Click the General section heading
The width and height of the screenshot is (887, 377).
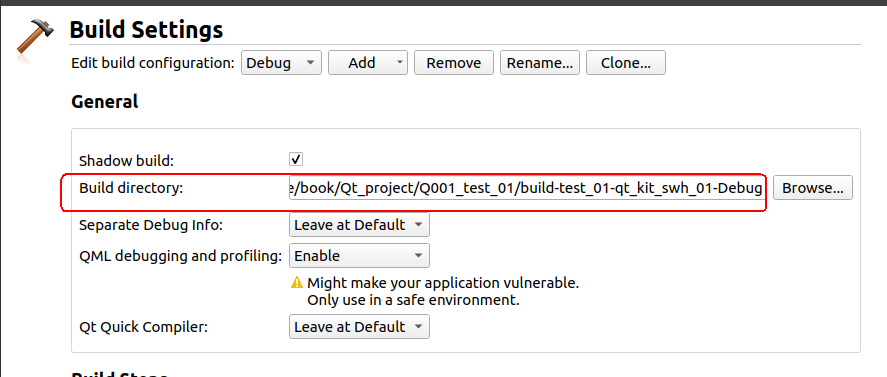(x=105, y=102)
